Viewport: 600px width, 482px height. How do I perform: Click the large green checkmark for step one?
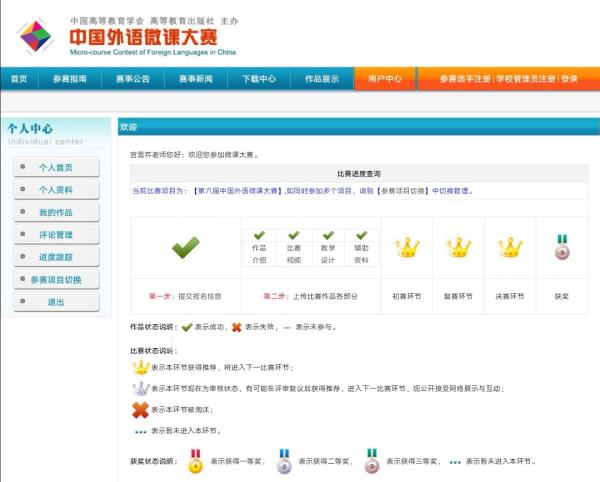[x=186, y=247]
